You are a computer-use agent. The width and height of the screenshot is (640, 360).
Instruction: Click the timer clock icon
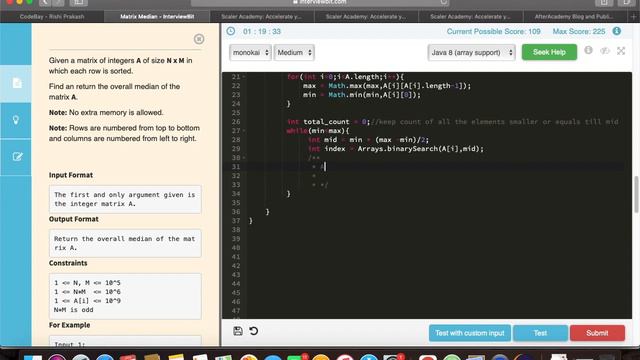(231, 31)
